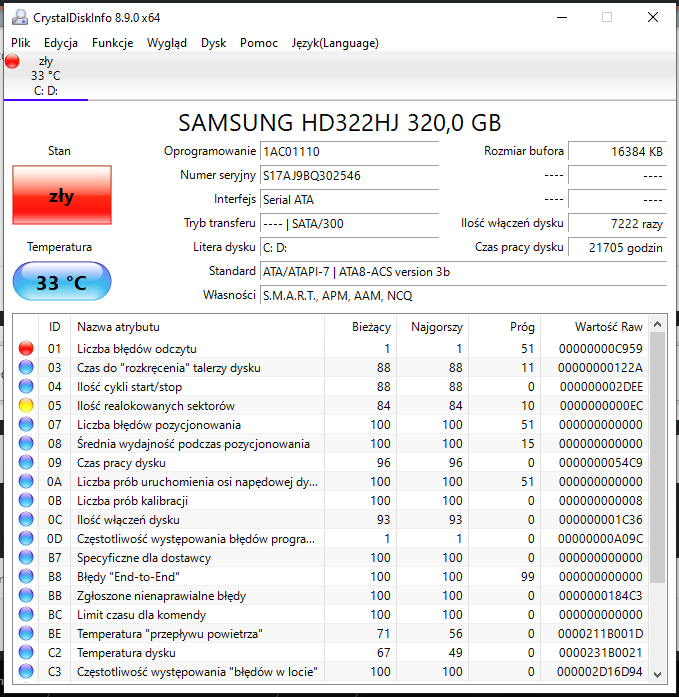This screenshot has width=679, height=697.
Task: Click raw value 0000000184C3
Action: coord(601,596)
